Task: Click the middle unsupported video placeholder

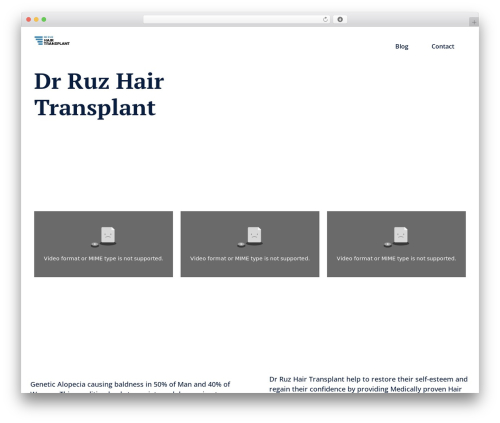Action: (x=250, y=244)
